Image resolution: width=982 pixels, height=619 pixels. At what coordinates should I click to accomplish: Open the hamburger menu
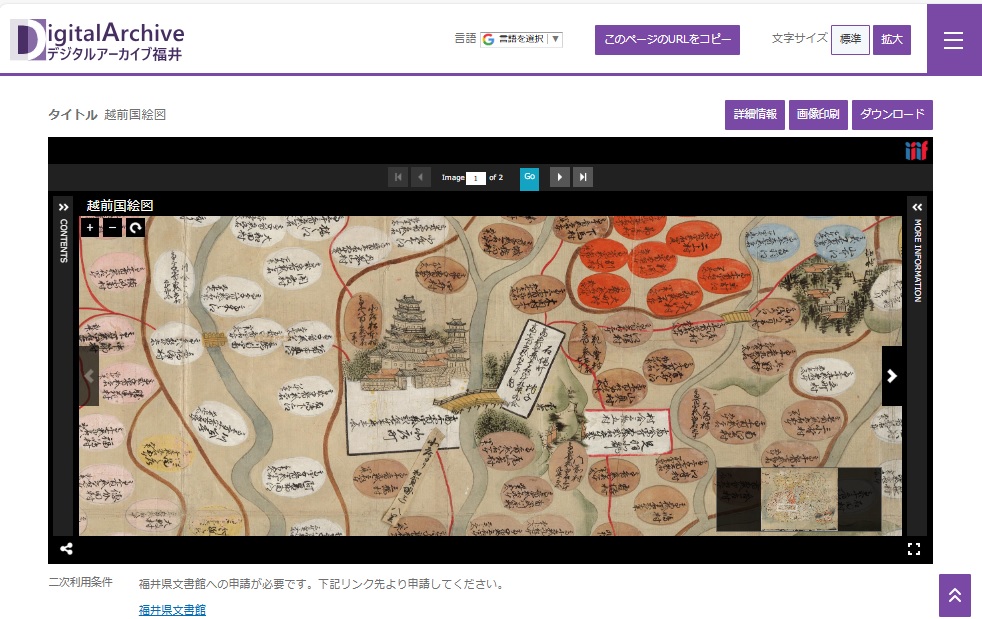[x=953, y=39]
